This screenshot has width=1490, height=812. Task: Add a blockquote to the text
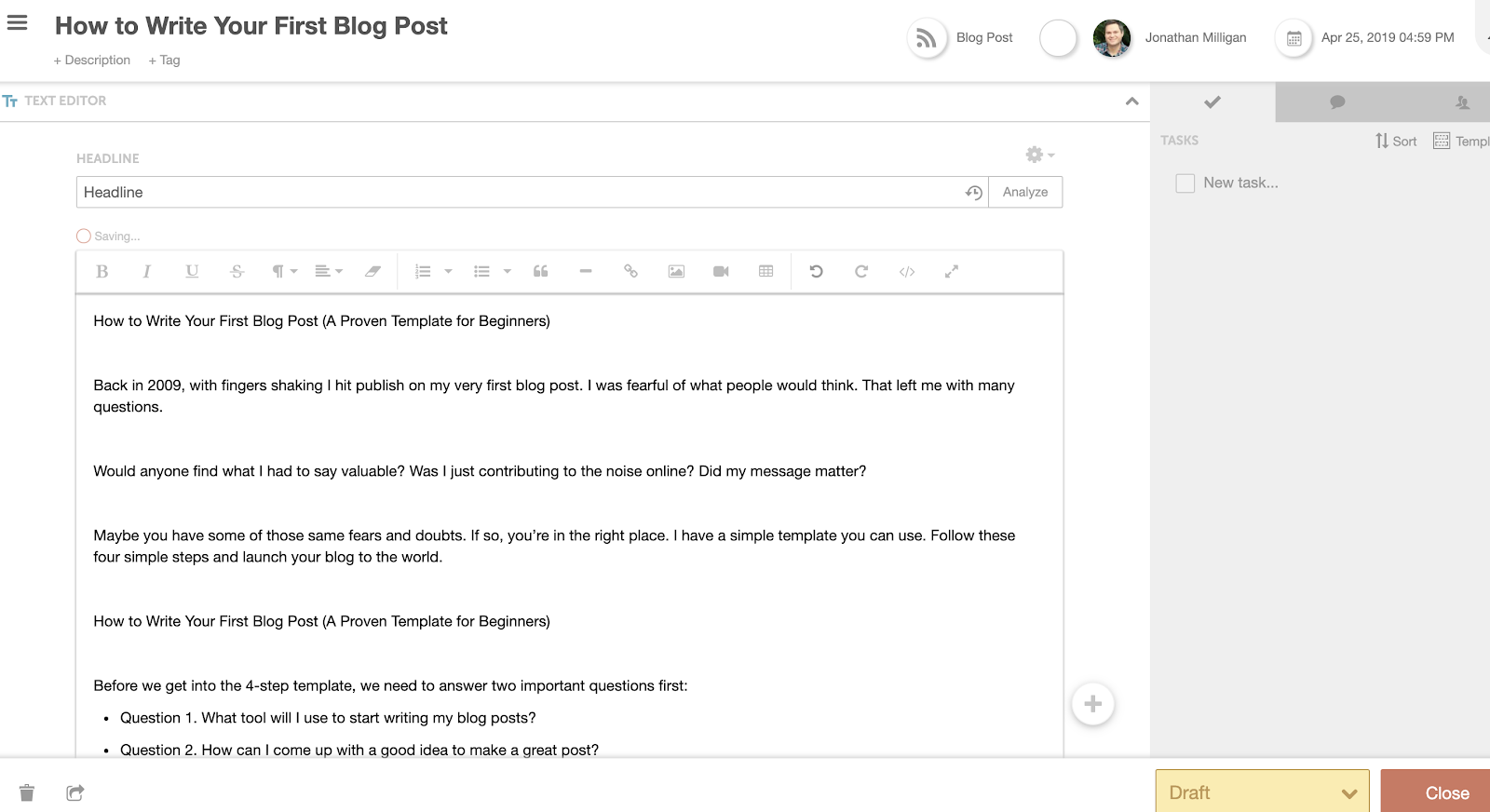540,272
